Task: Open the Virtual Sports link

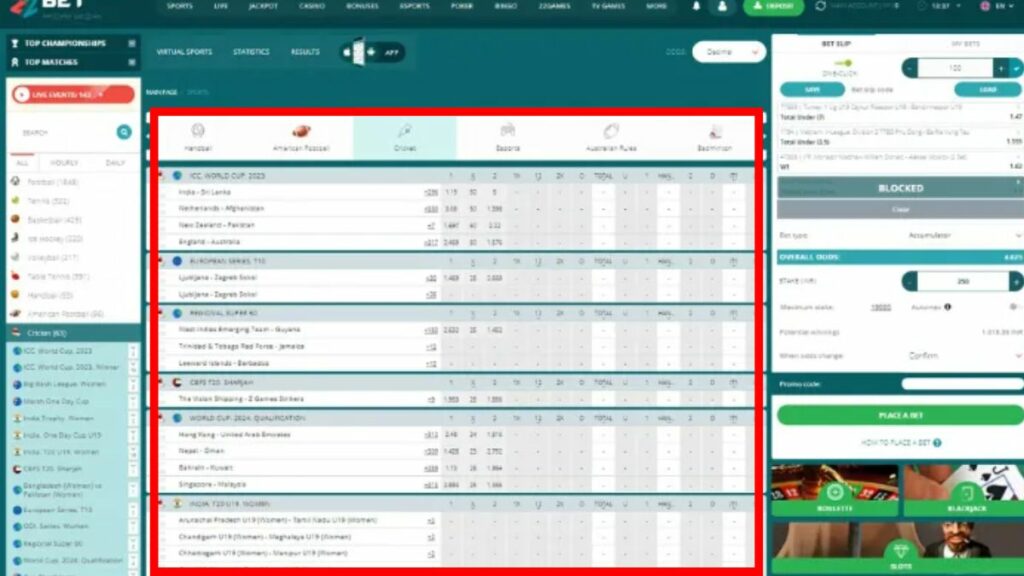Action: tap(184, 52)
